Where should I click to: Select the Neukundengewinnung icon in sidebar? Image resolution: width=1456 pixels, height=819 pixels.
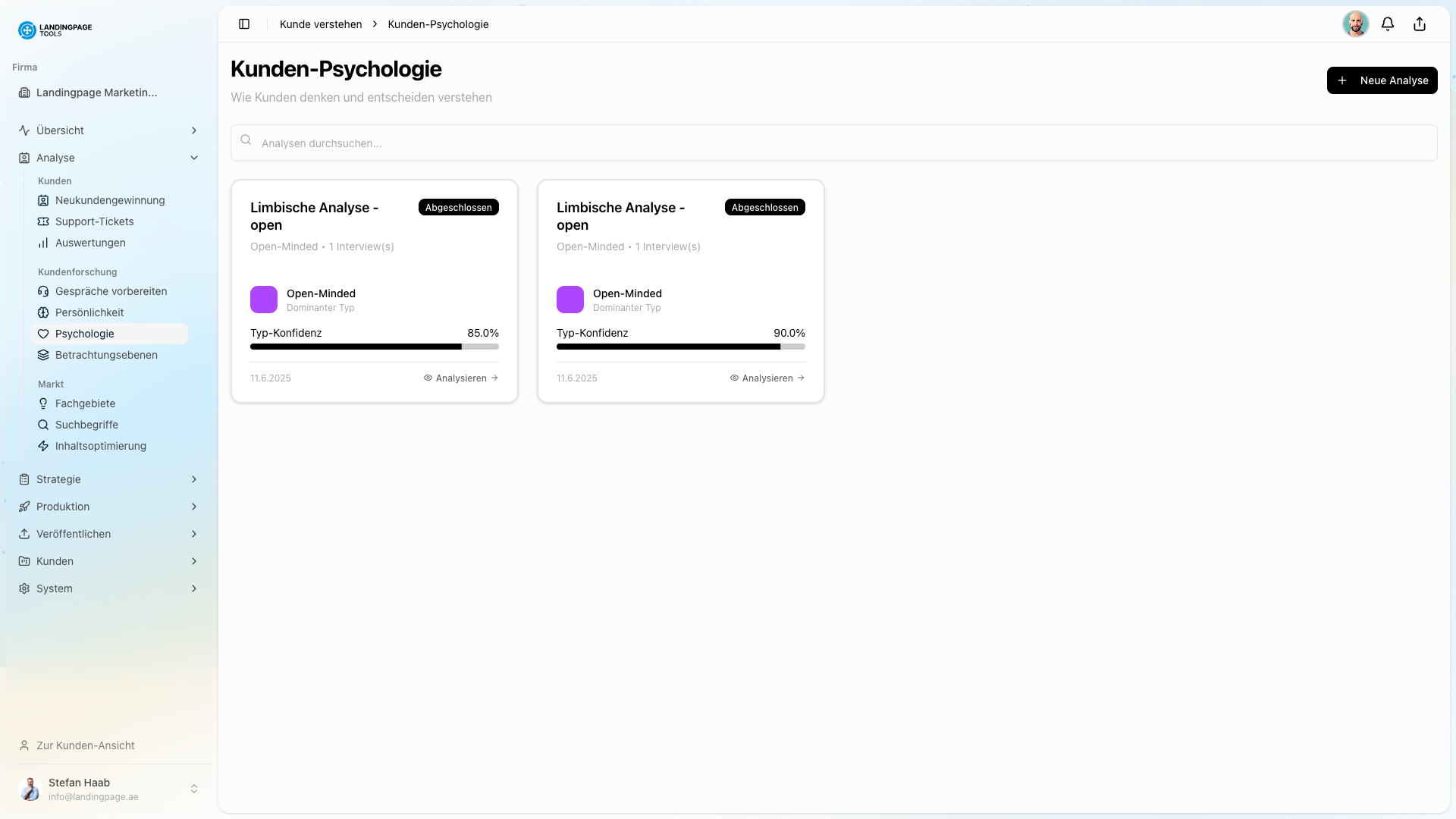43,200
